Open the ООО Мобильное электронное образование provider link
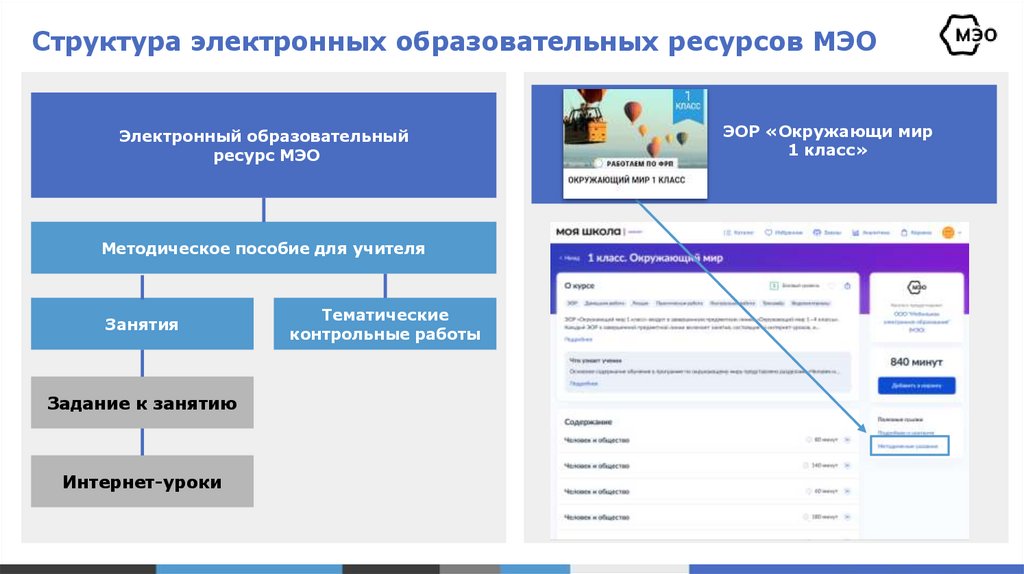The height and width of the screenshot is (574, 1024). [916, 321]
